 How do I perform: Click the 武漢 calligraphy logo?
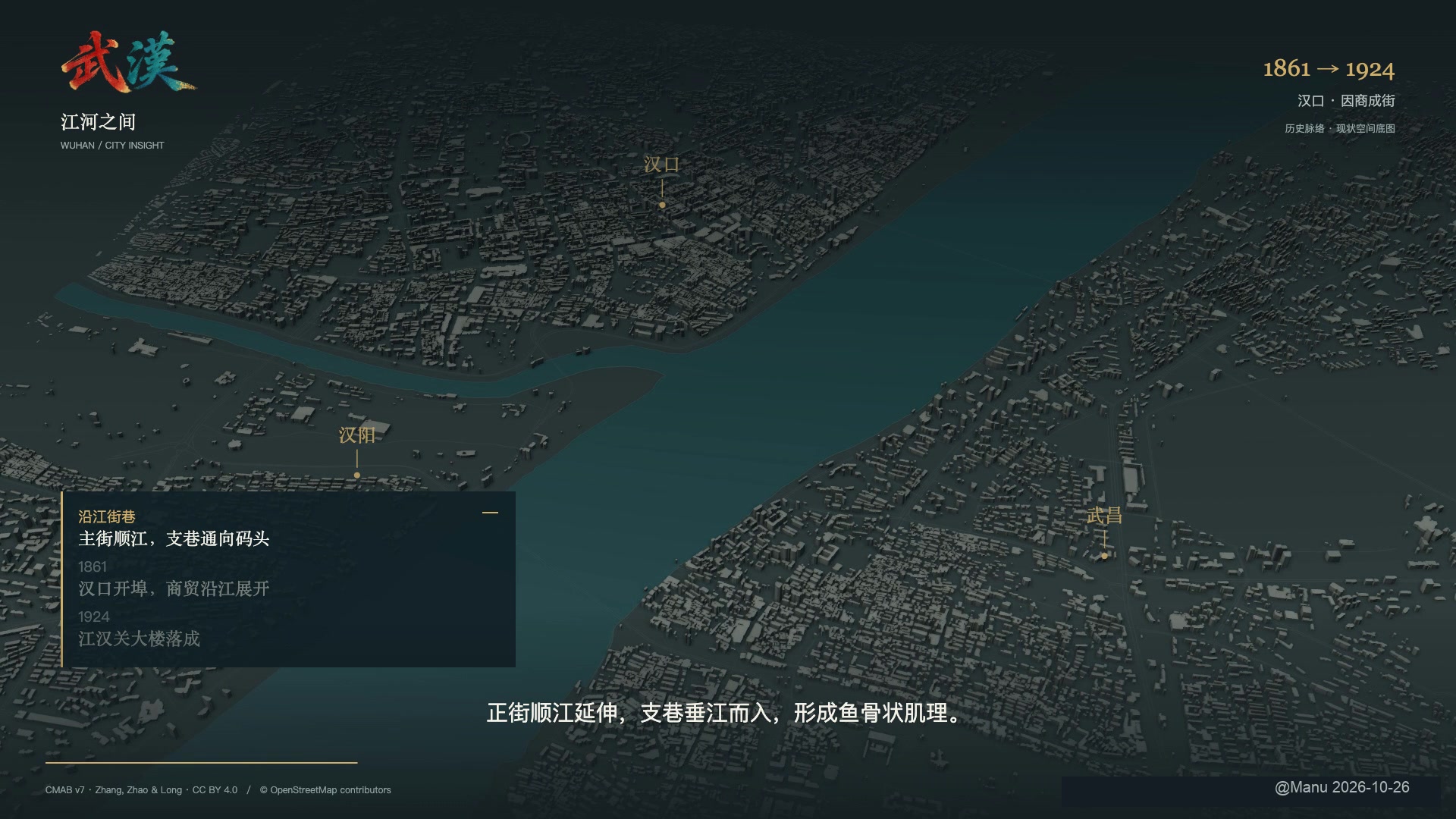tap(128, 62)
